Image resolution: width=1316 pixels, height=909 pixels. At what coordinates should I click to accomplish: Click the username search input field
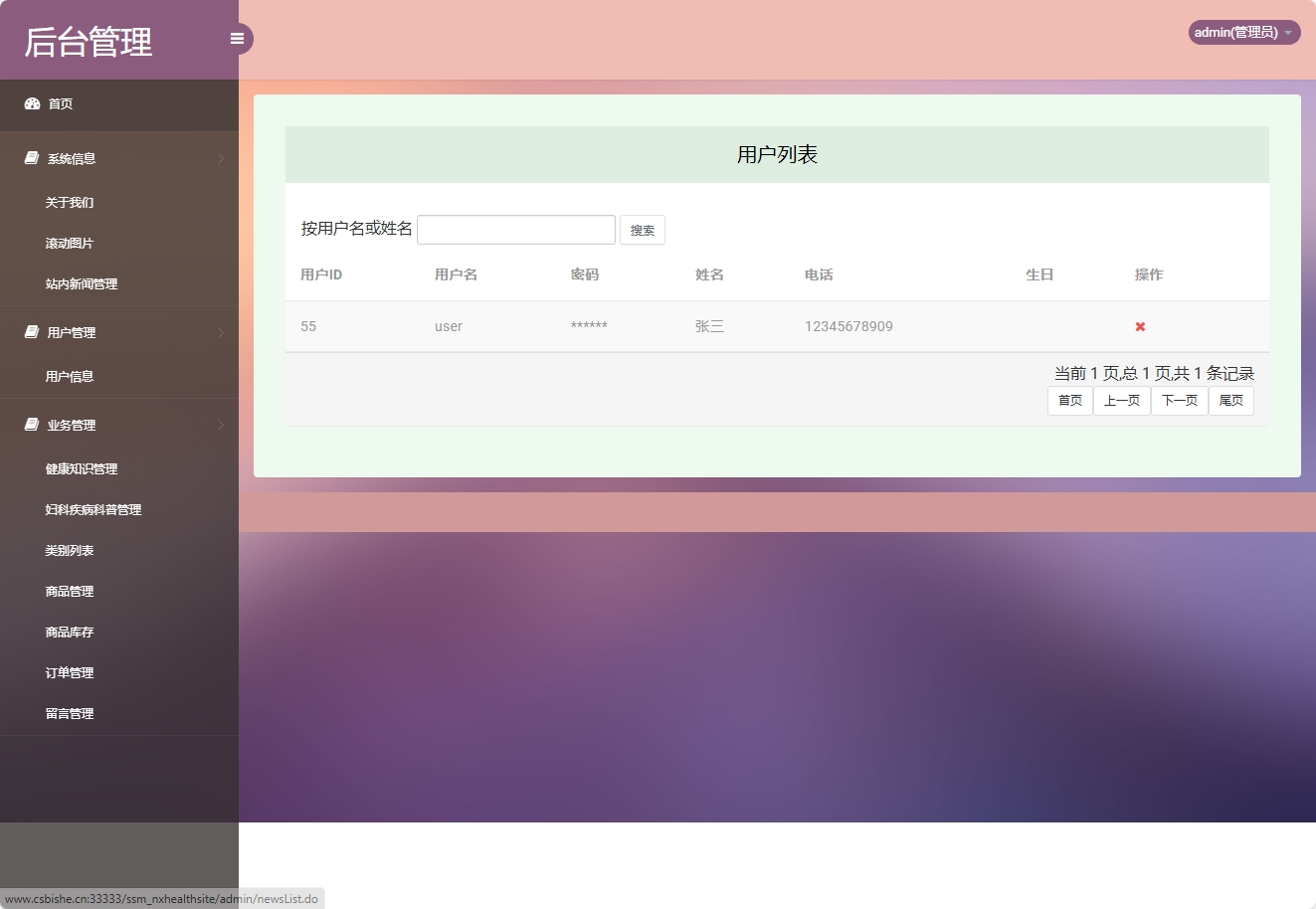[515, 229]
